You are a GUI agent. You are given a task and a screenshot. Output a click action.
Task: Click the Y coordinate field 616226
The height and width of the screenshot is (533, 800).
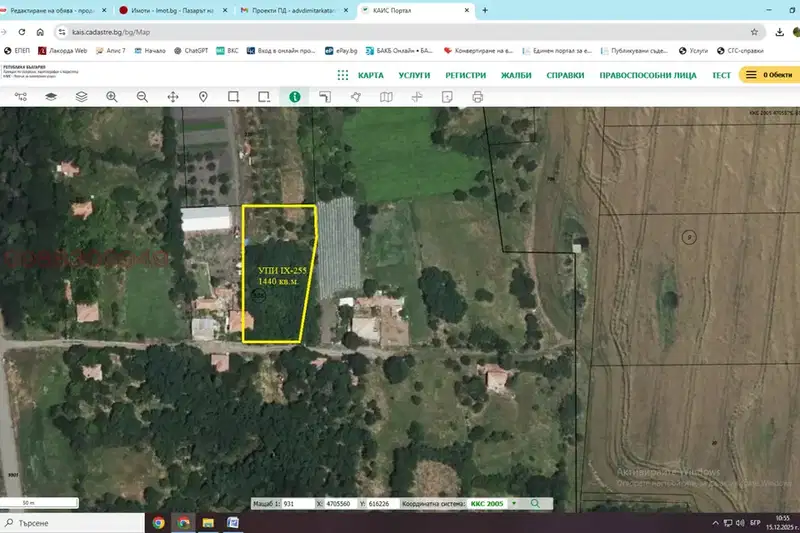point(382,503)
